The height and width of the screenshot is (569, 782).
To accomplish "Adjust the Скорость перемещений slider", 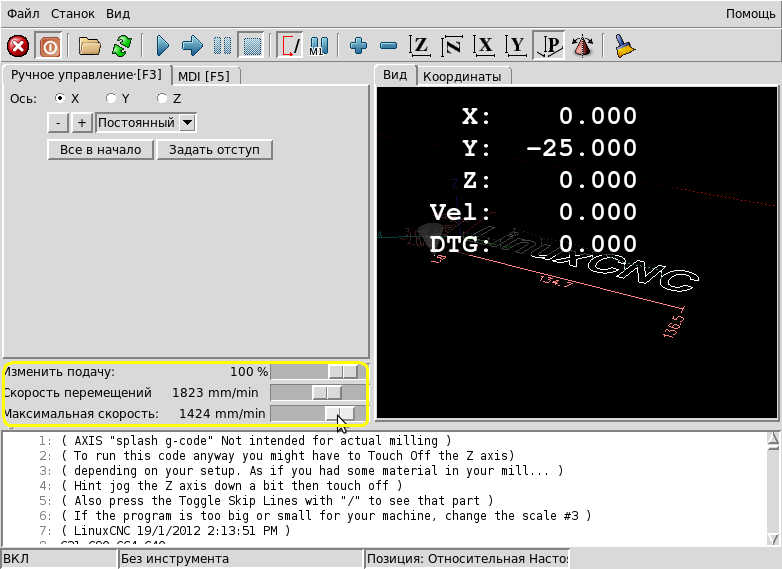I will 327,392.
